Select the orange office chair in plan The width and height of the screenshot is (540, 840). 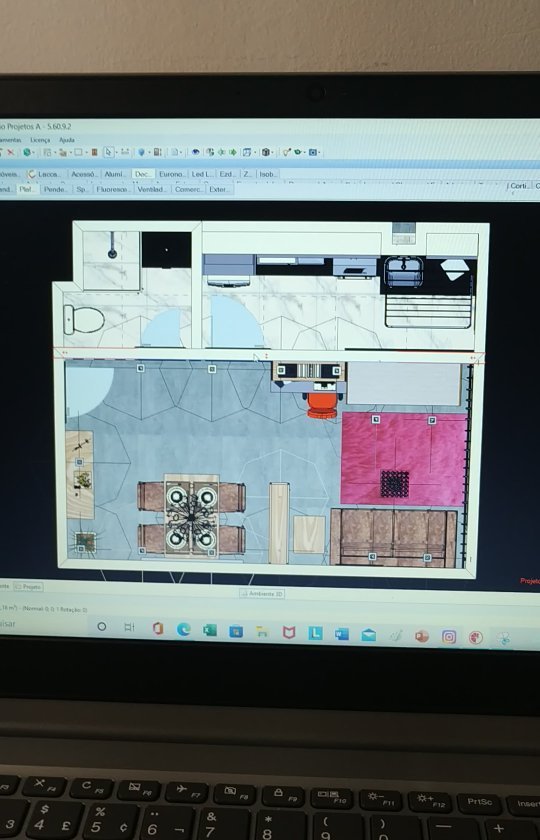322,406
